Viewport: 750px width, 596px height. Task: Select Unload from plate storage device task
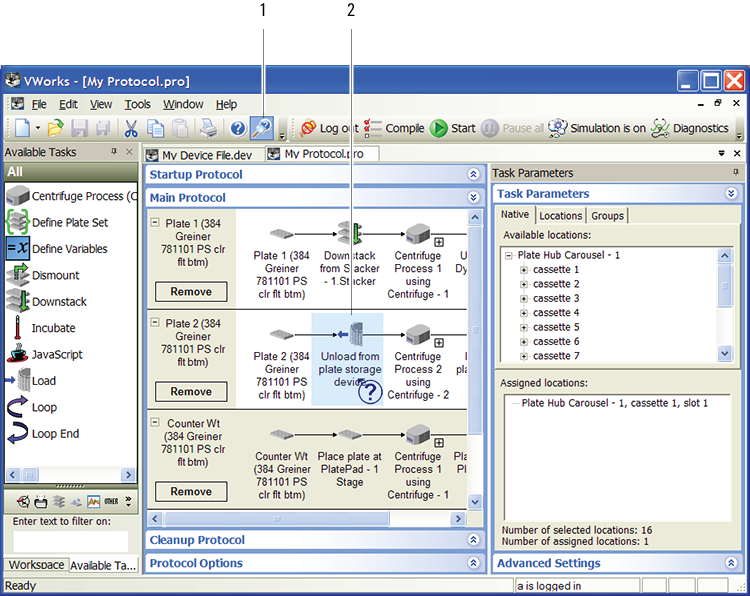pyautogui.click(x=347, y=359)
